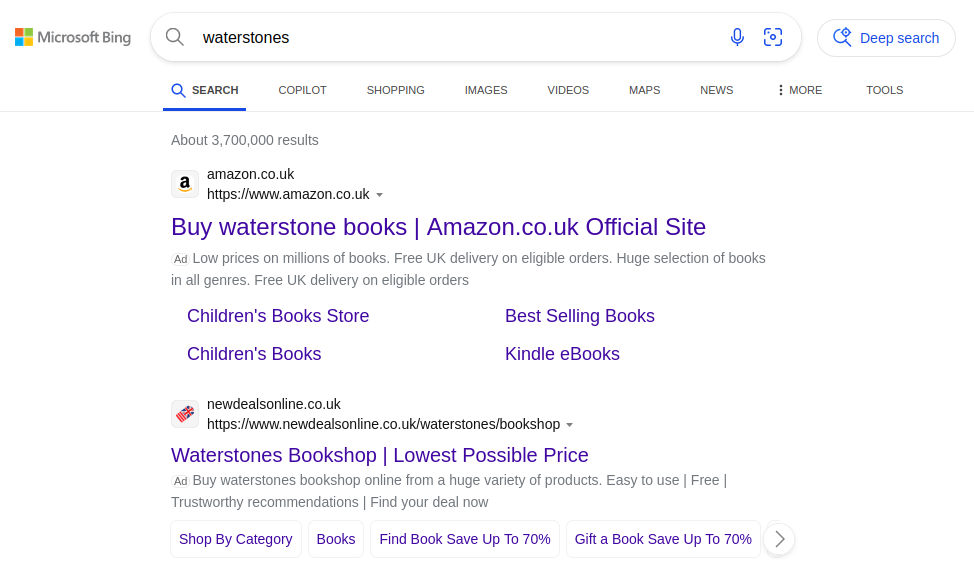Click the Deep search button

click(x=886, y=38)
